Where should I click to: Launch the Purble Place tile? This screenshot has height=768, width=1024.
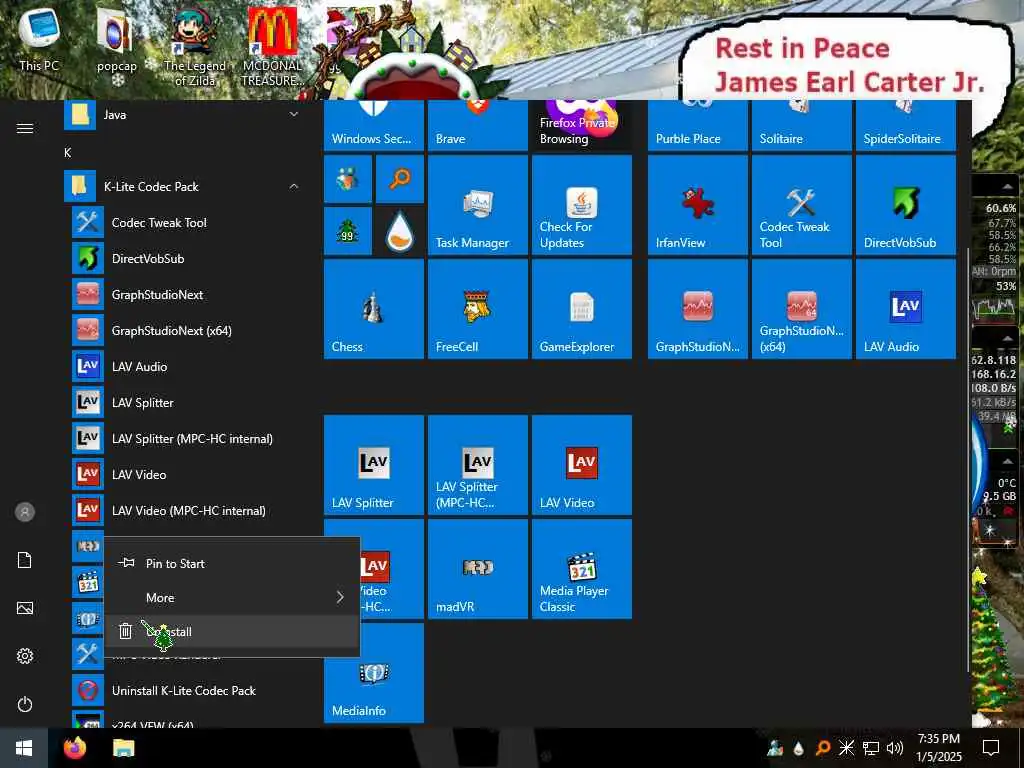pos(697,125)
